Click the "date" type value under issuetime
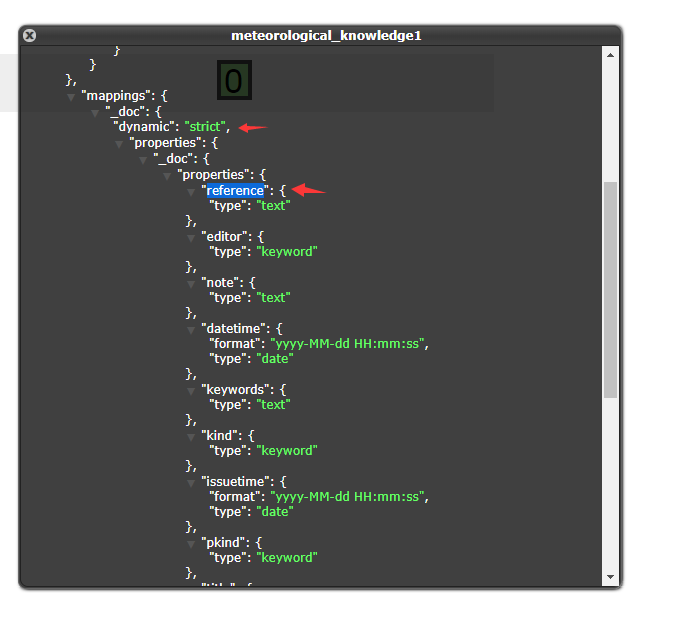The image size is (684, 621). click(275, 511)
